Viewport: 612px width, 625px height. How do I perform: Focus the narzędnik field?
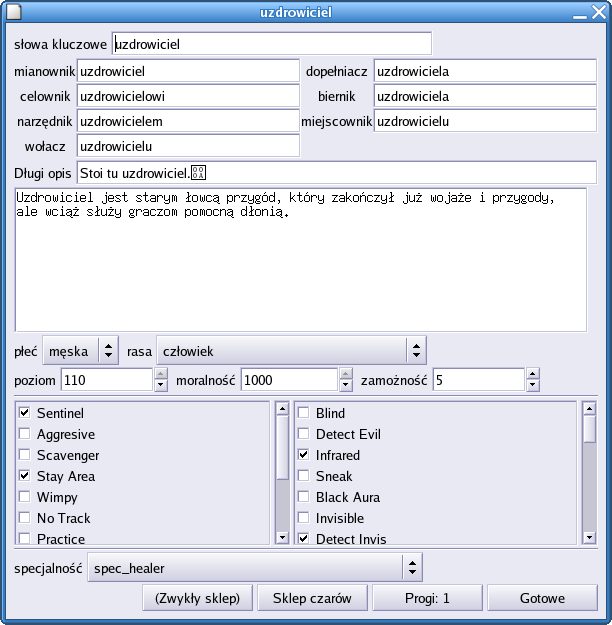188,121
